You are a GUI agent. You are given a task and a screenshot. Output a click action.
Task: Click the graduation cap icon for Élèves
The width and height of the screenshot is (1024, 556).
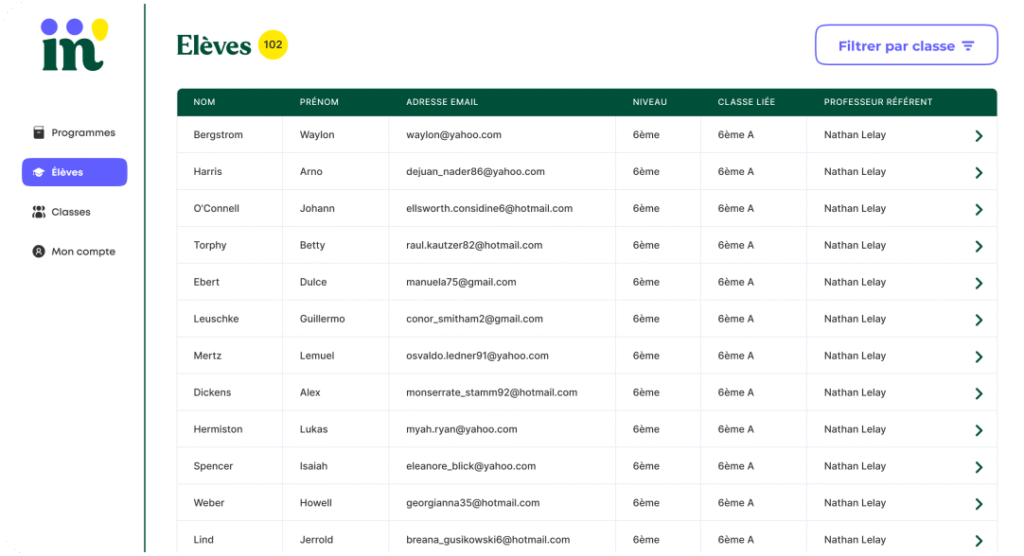39,172
